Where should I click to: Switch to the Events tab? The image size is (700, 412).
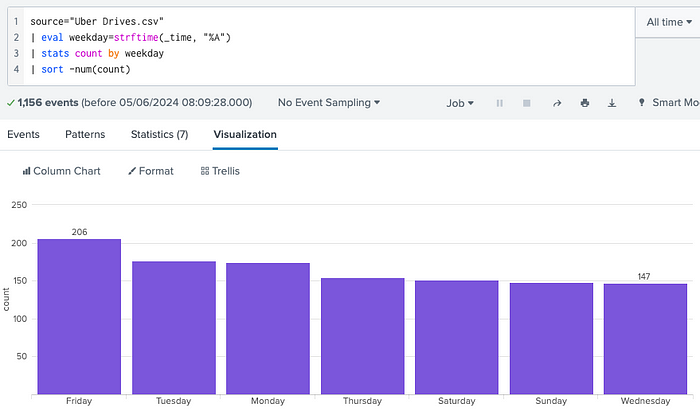click(x=23, y=134)
